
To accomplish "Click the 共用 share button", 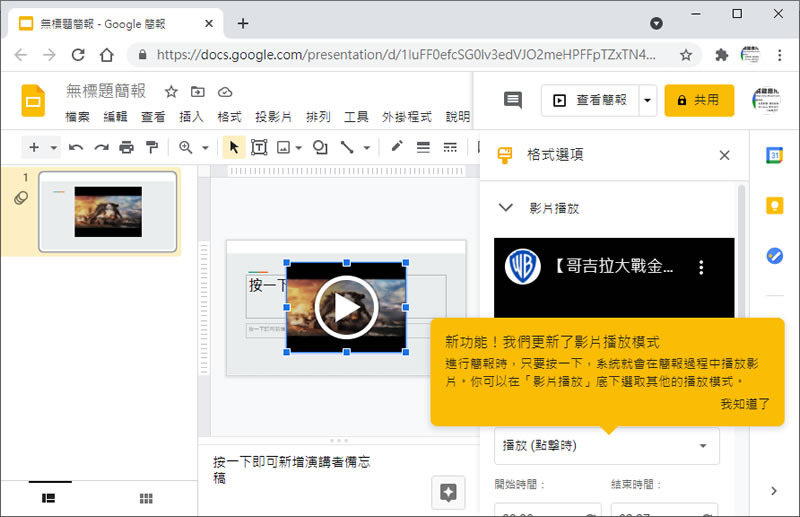I will pyautogui.click(x=699, y=100).
